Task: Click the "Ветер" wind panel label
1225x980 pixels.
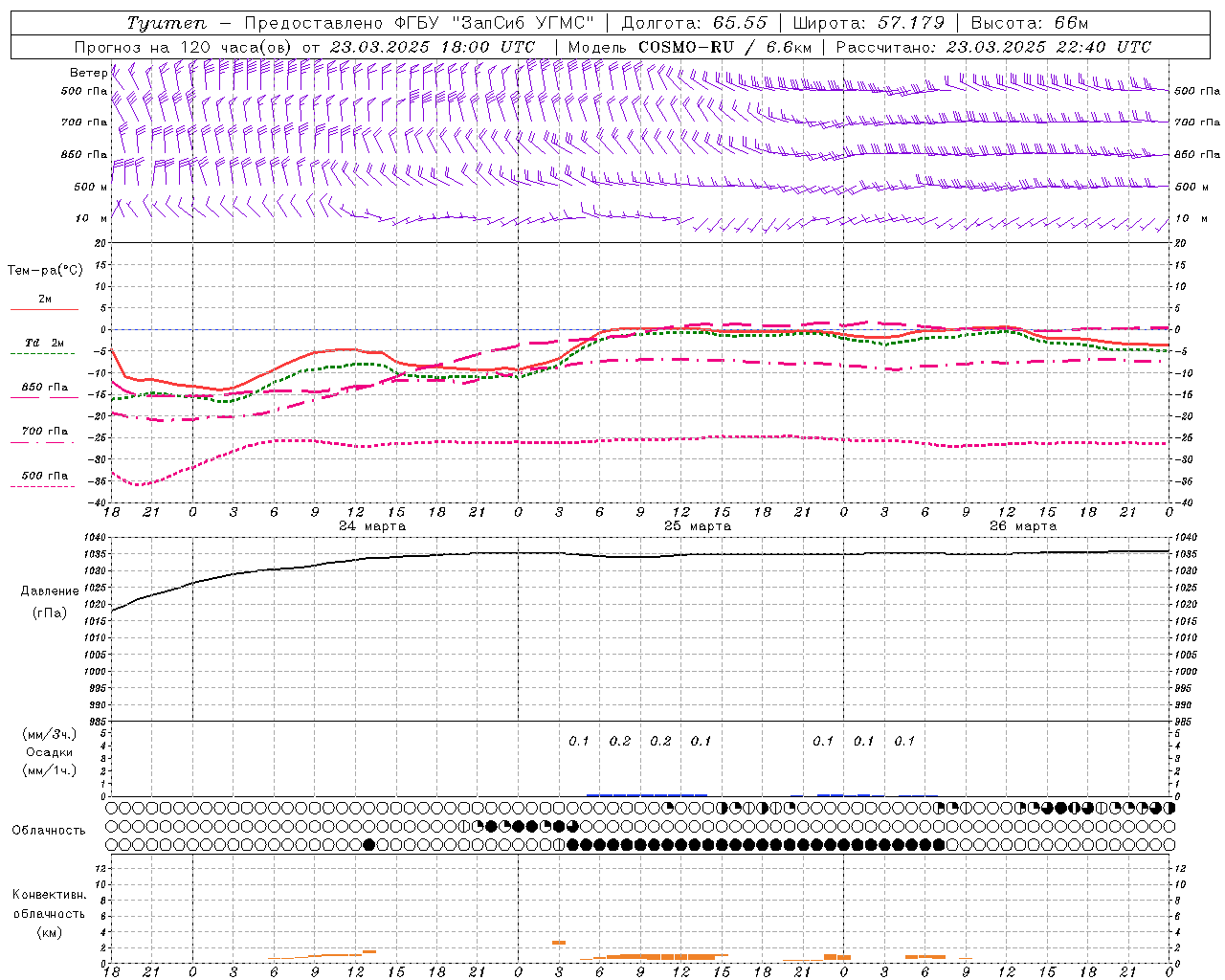Action: (88, 73)
